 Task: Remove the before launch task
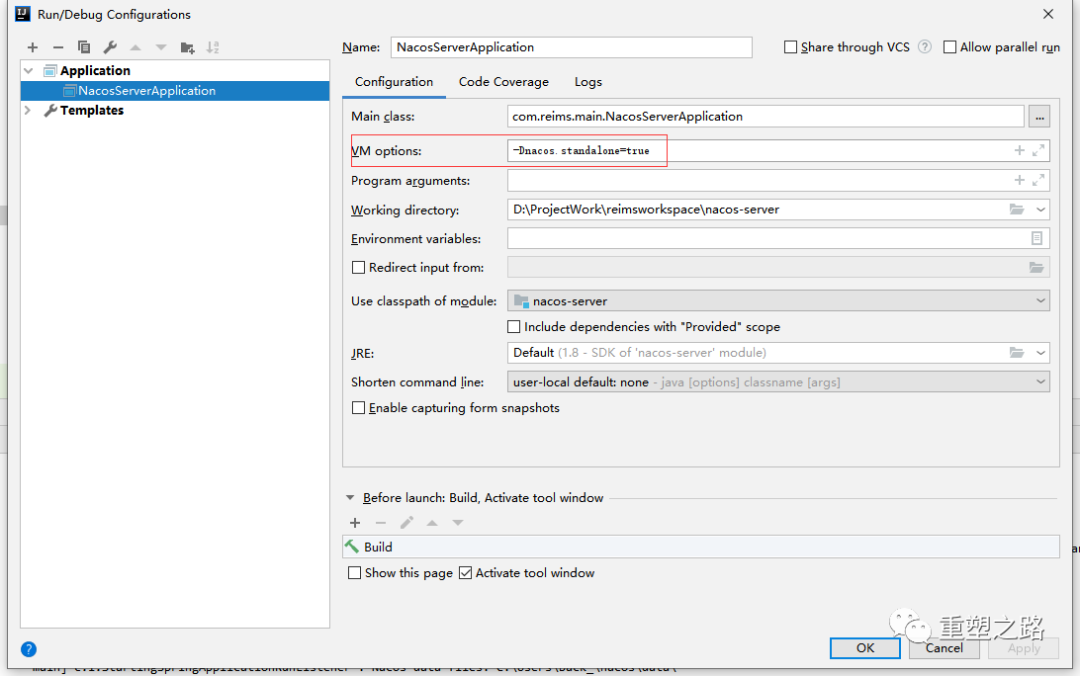381,523
